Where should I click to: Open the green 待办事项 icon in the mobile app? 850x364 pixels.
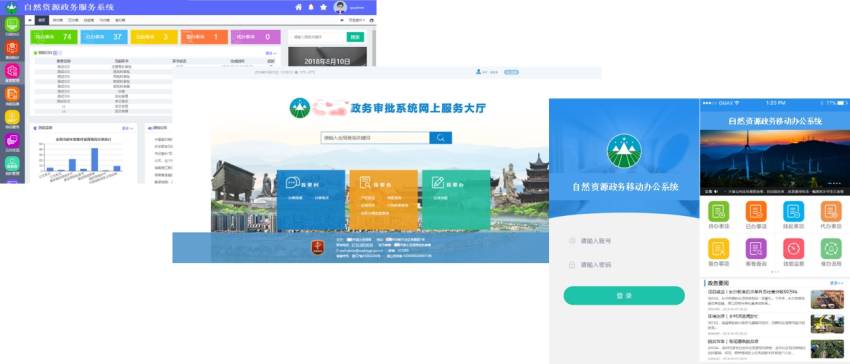pyautogui.click(x=718, y=212)
